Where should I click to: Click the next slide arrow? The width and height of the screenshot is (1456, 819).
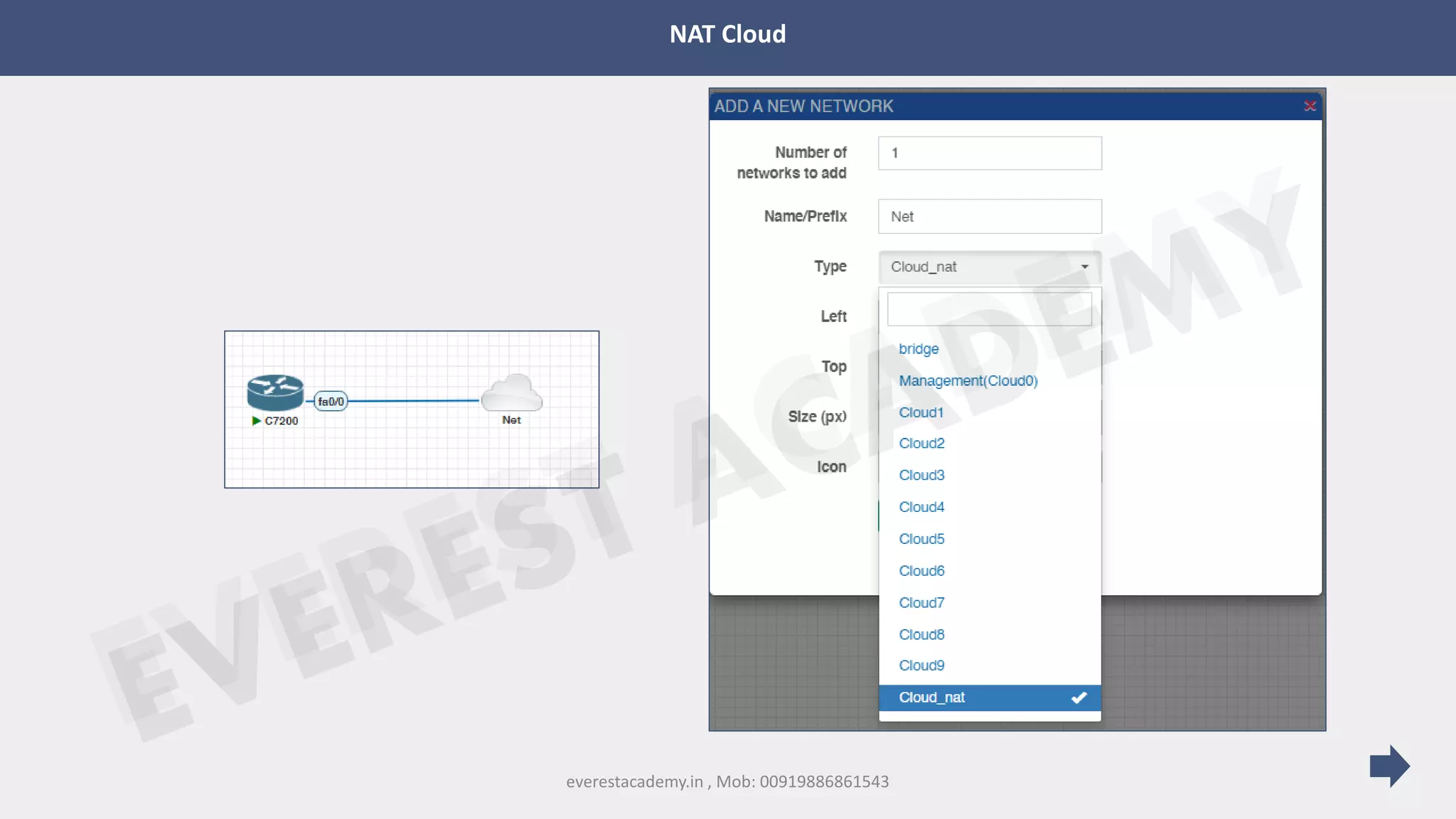pyautogui.click(x=1389, y=766)
